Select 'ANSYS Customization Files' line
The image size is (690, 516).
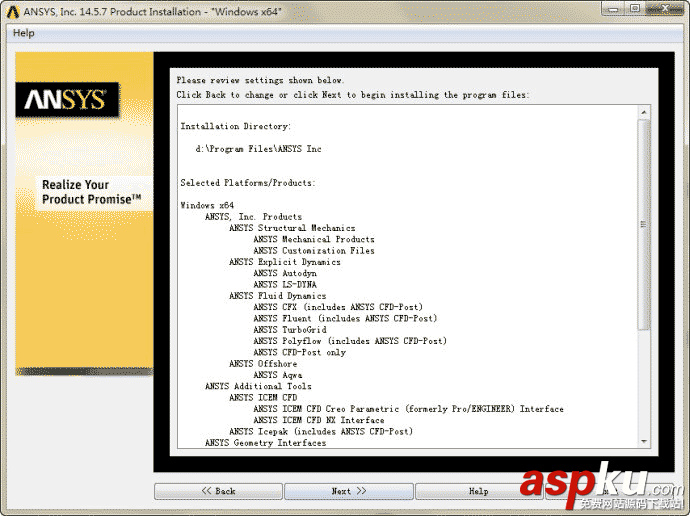click(x=314, y=251)
